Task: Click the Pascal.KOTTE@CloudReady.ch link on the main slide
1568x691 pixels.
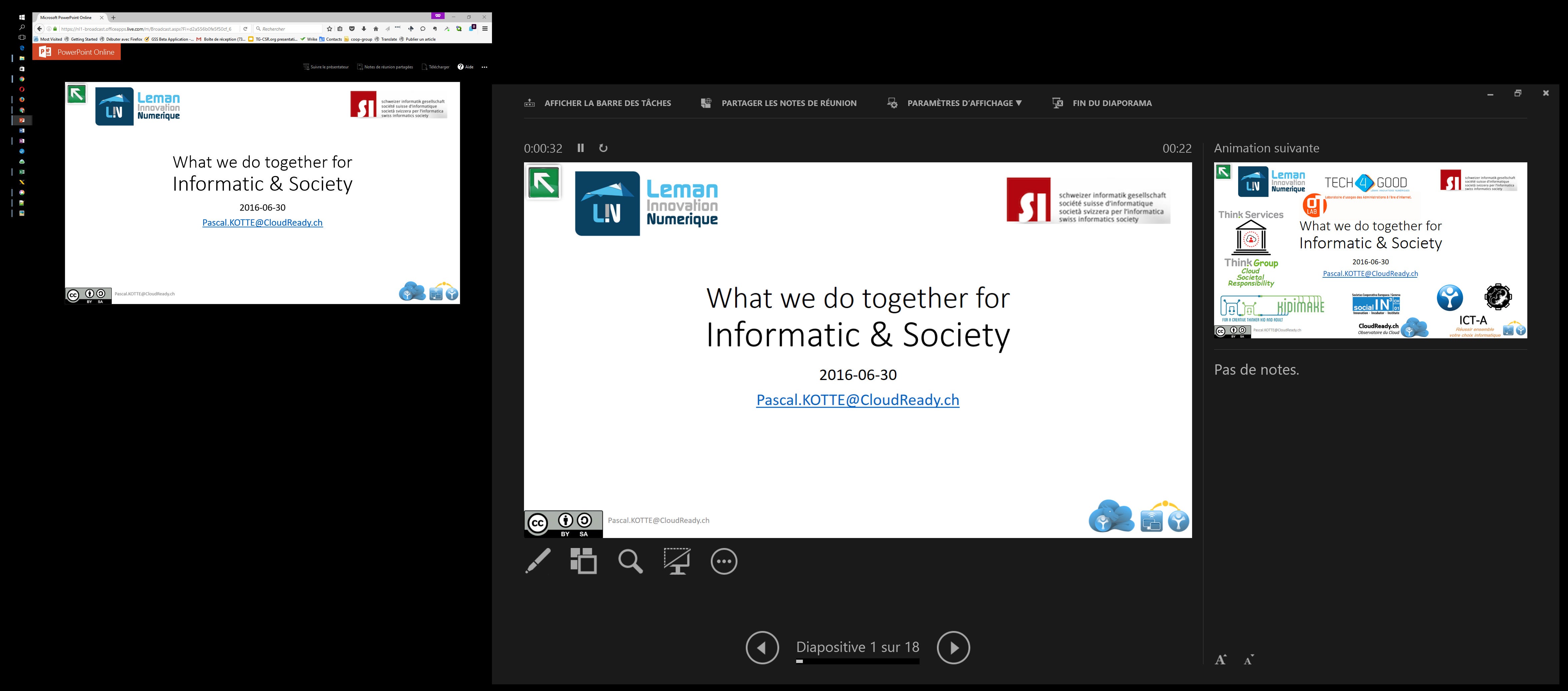Action: 857,400
